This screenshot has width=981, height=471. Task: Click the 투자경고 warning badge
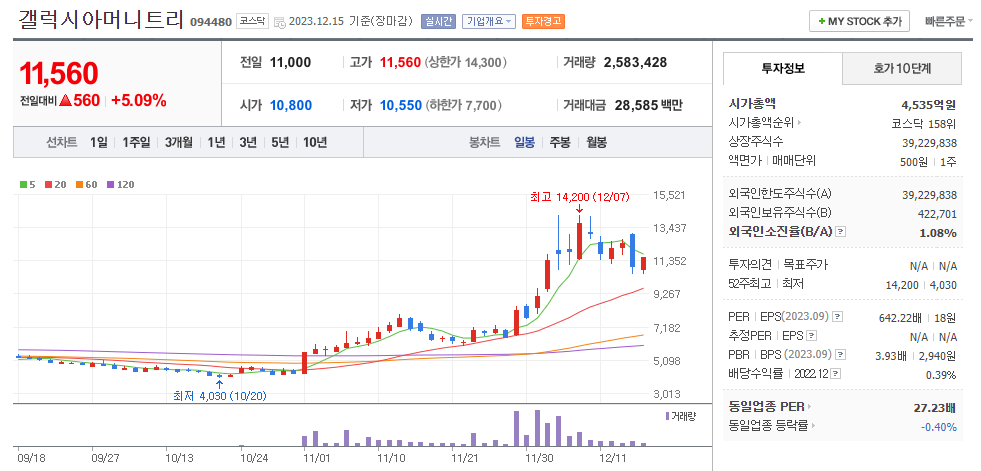(543, 21)
